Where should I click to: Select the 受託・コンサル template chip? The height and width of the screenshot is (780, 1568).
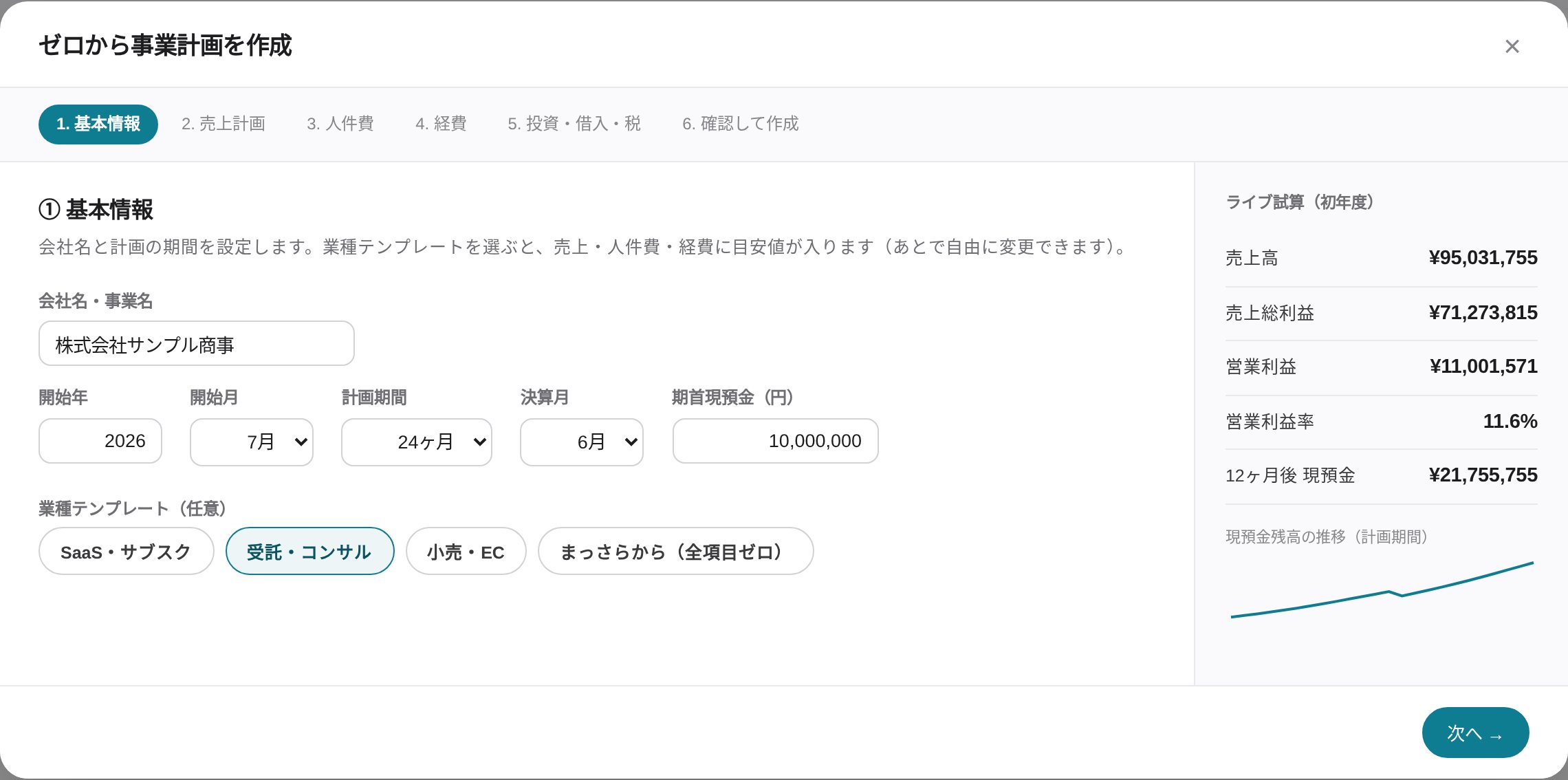tap(310, 551)
